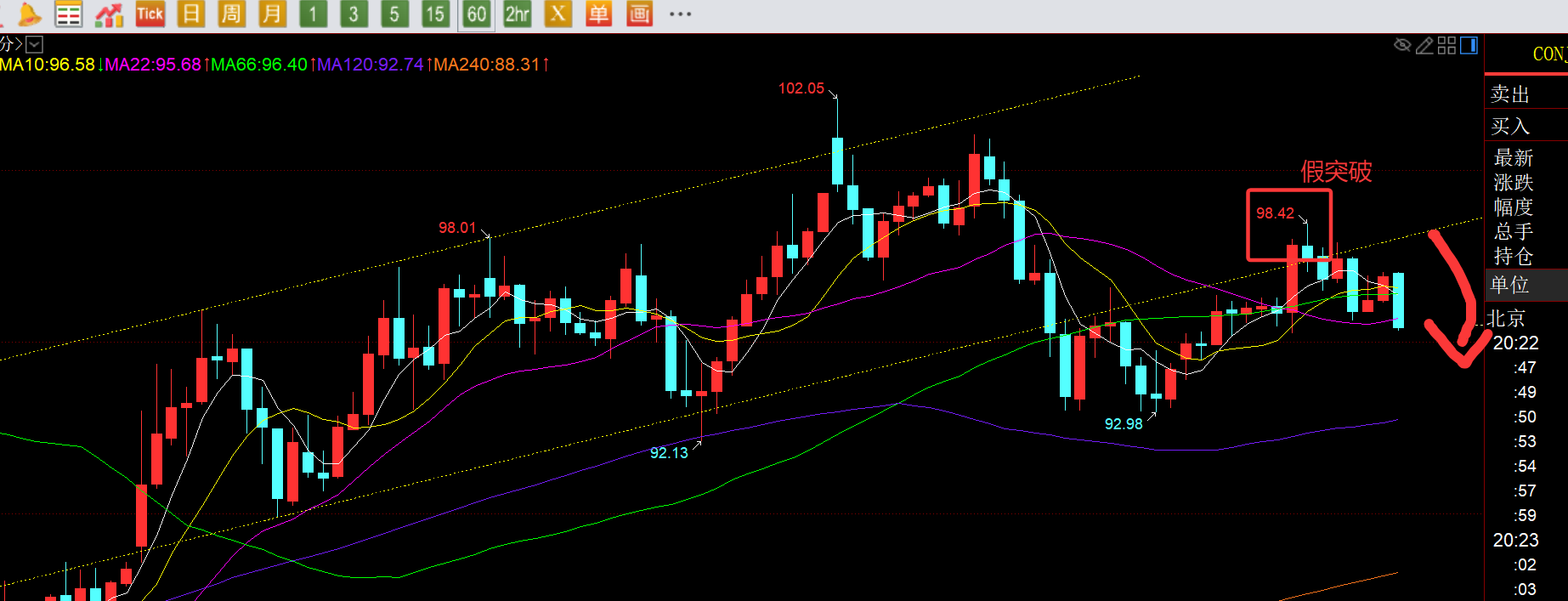Click the alert bell icon
1568x601 pixels.
(x=28, y=14)
